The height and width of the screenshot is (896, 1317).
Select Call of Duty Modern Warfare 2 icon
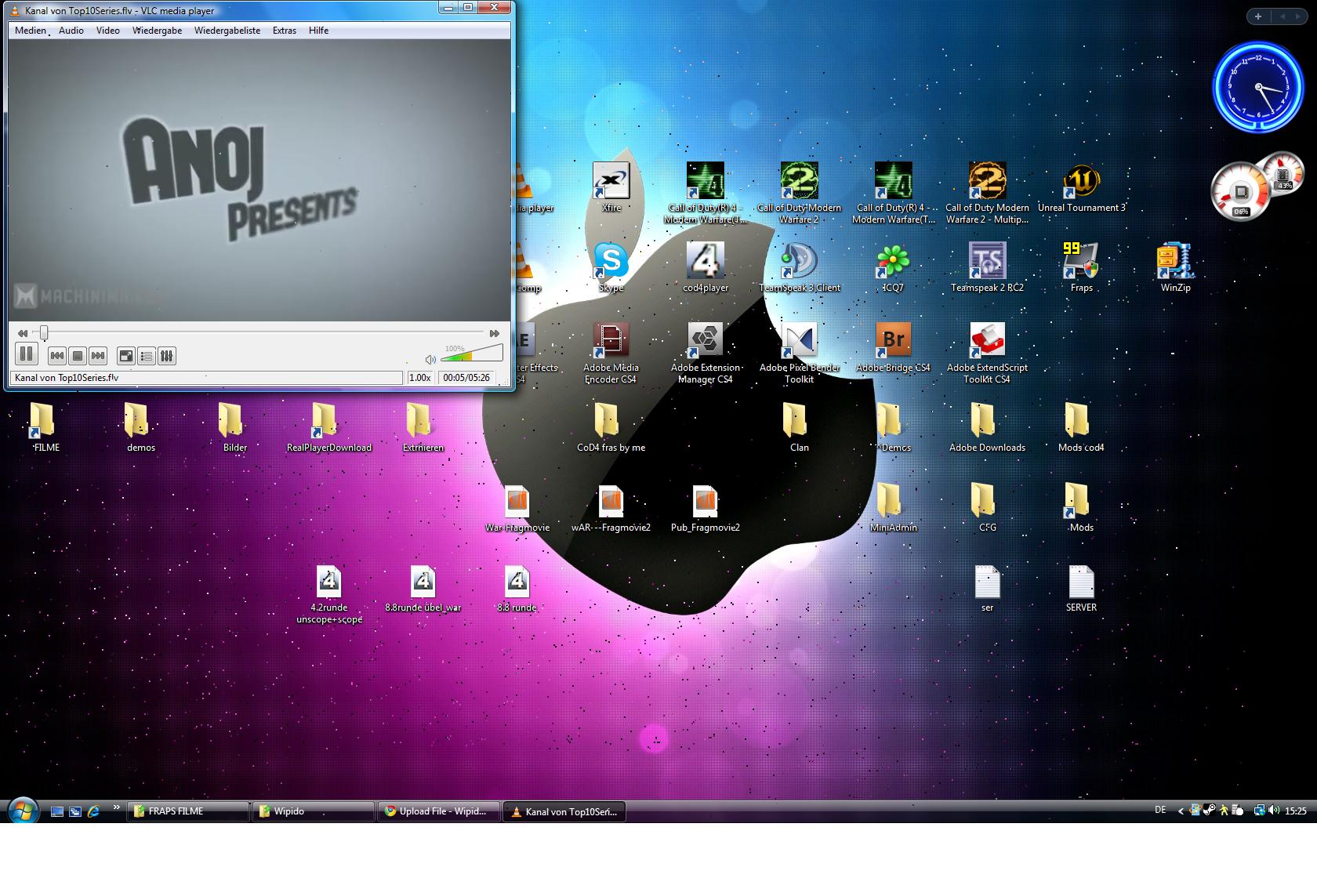[x=800, y=194]
